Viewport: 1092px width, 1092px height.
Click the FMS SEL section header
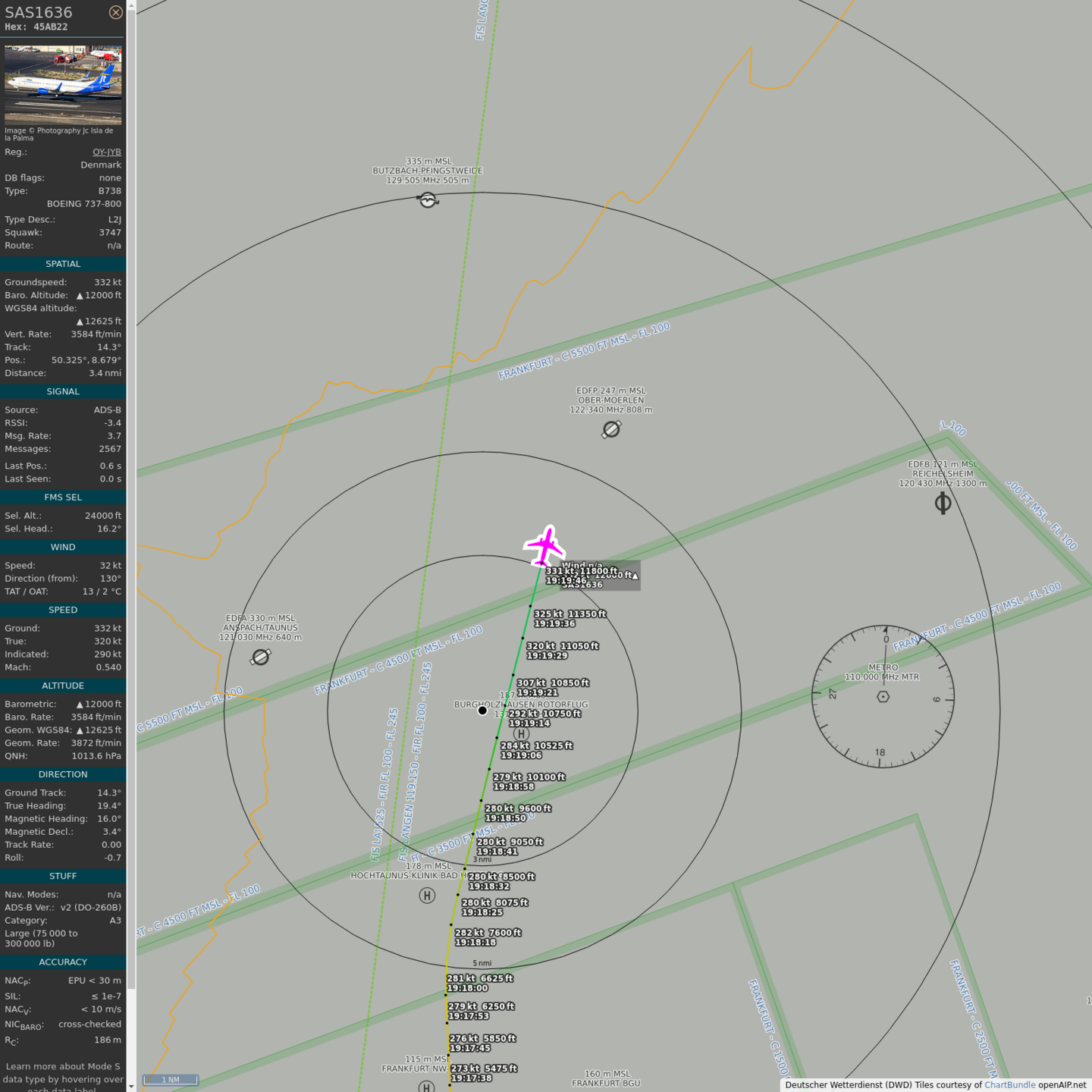(x=63, y=497)
